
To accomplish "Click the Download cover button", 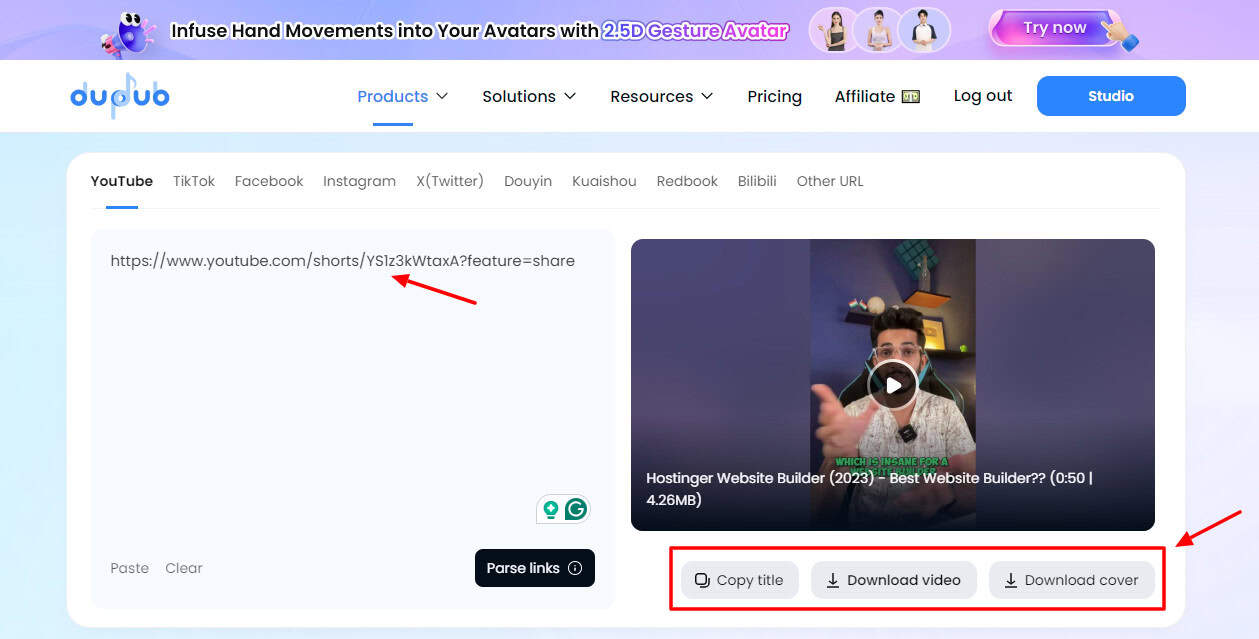I will point(1071,580).
